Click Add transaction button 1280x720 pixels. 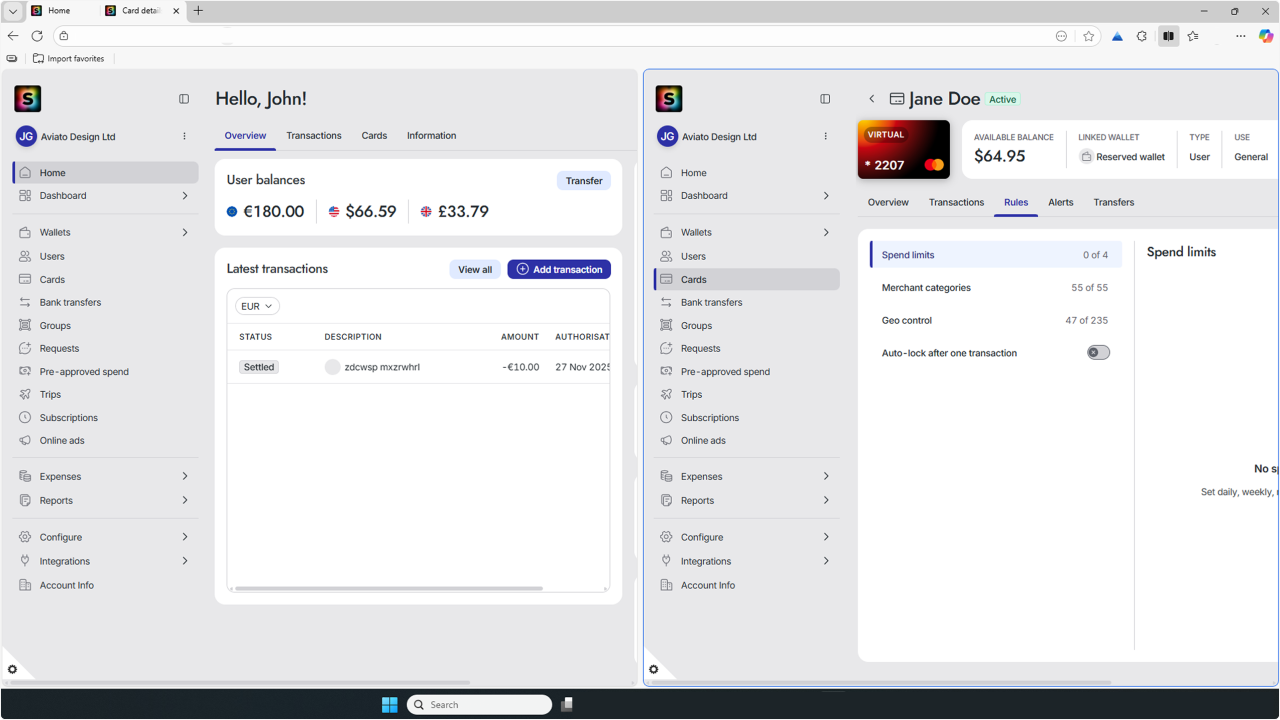(x=559, y=269)
